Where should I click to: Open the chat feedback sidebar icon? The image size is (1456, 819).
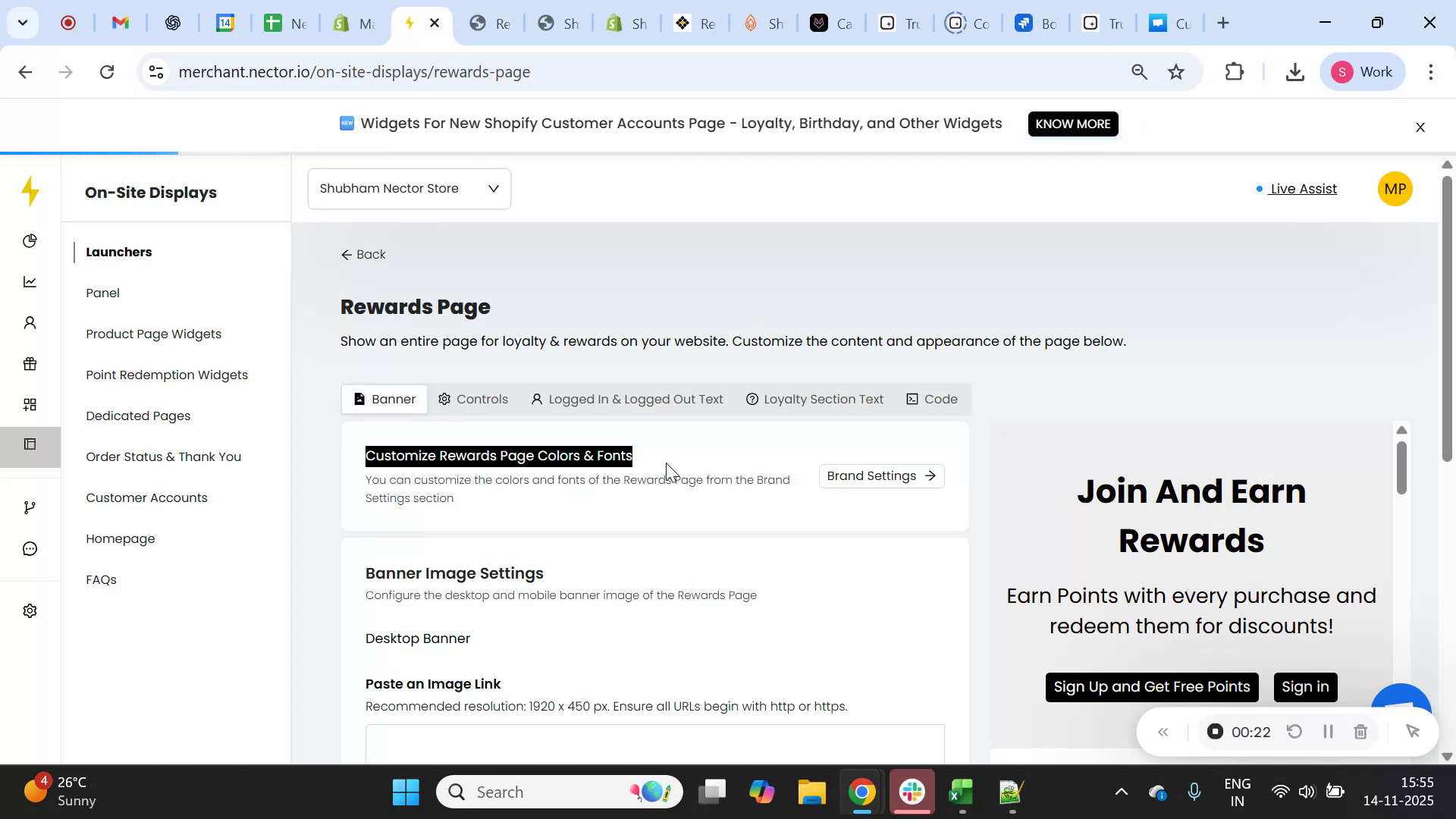click(x=30, y=548)
